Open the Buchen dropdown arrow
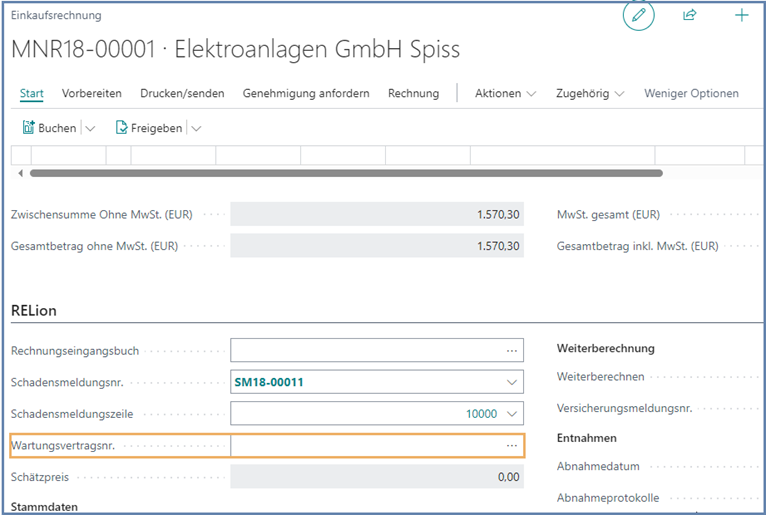 click(90, 129)
